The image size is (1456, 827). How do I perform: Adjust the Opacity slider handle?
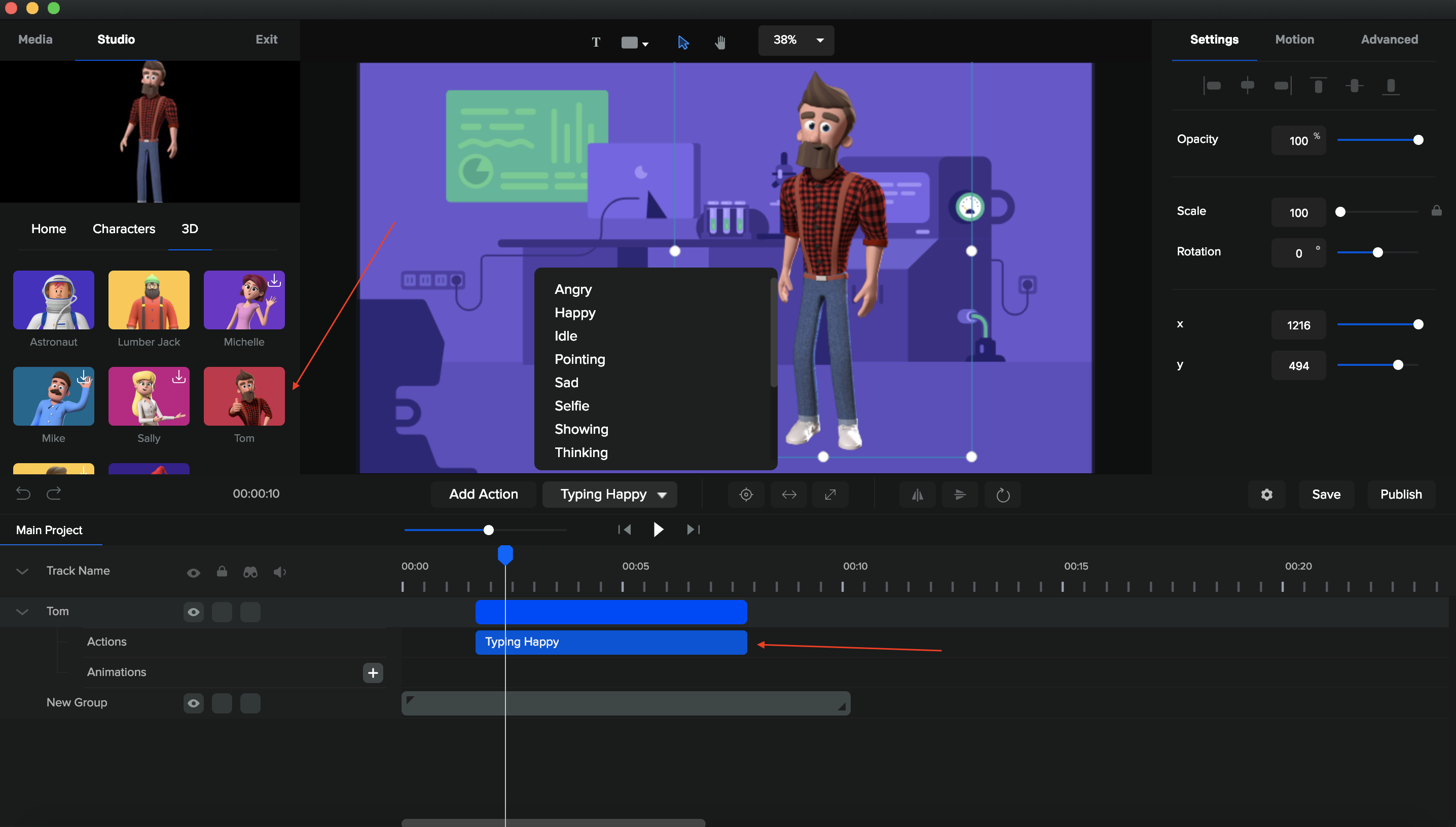tap(1418, 140)
